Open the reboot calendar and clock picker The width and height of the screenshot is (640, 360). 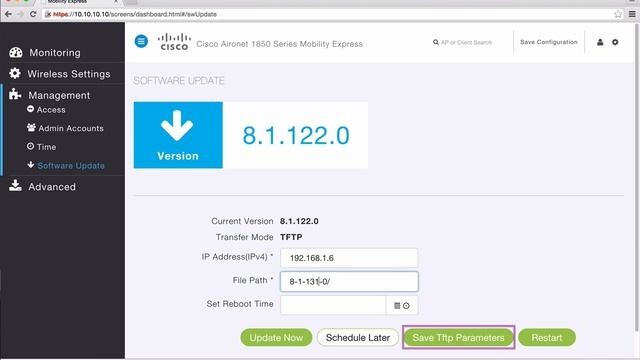pos(402,305)
